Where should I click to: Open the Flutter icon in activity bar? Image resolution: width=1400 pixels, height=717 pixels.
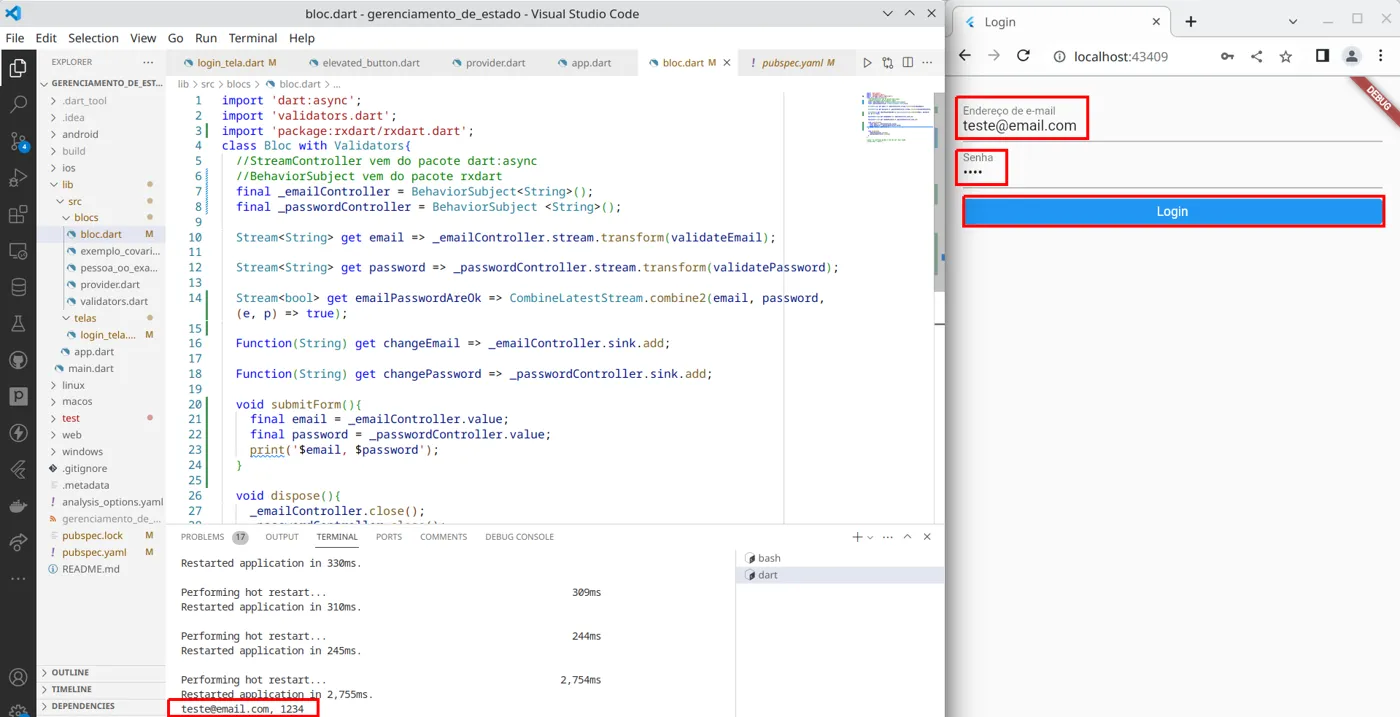(x=18, y=469)
